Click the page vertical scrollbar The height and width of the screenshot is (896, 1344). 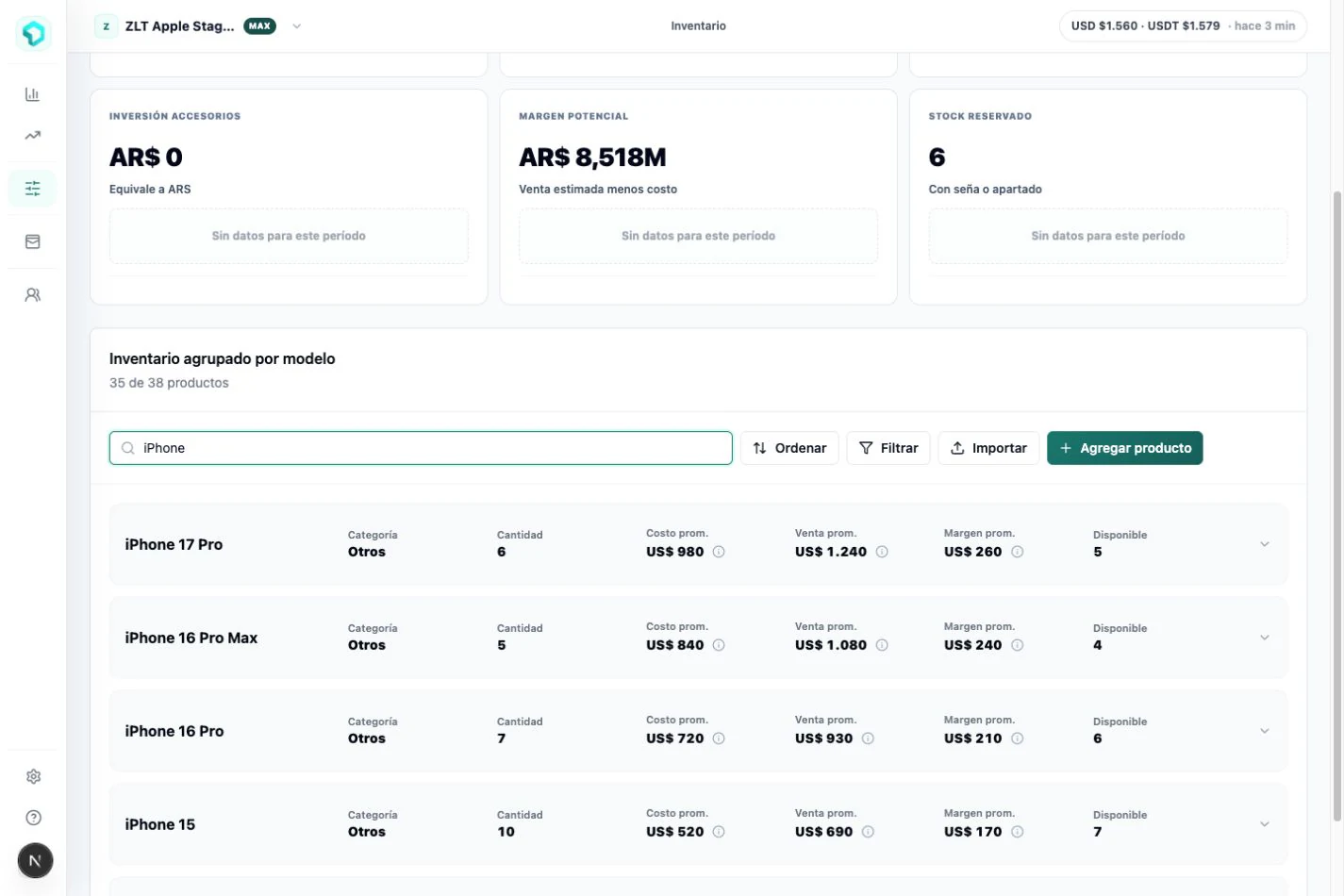tap(1337, 505)
